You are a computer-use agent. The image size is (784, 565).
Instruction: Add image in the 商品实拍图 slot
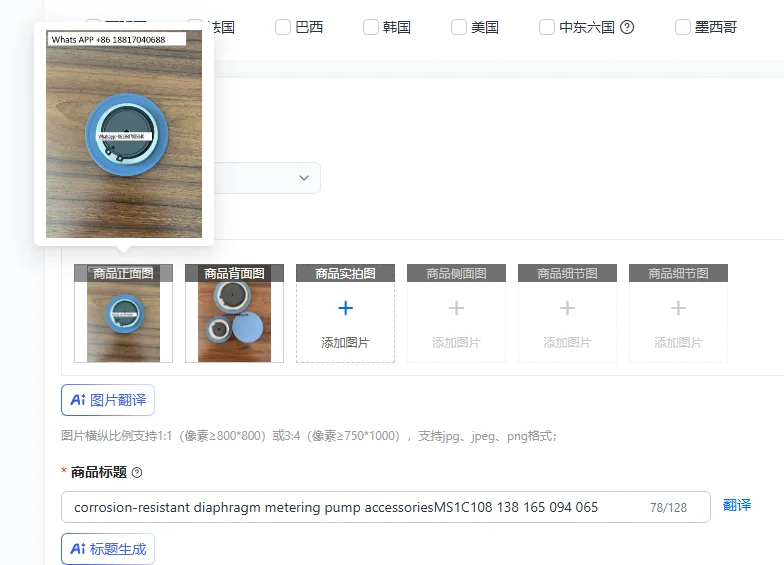pos(346,314)
